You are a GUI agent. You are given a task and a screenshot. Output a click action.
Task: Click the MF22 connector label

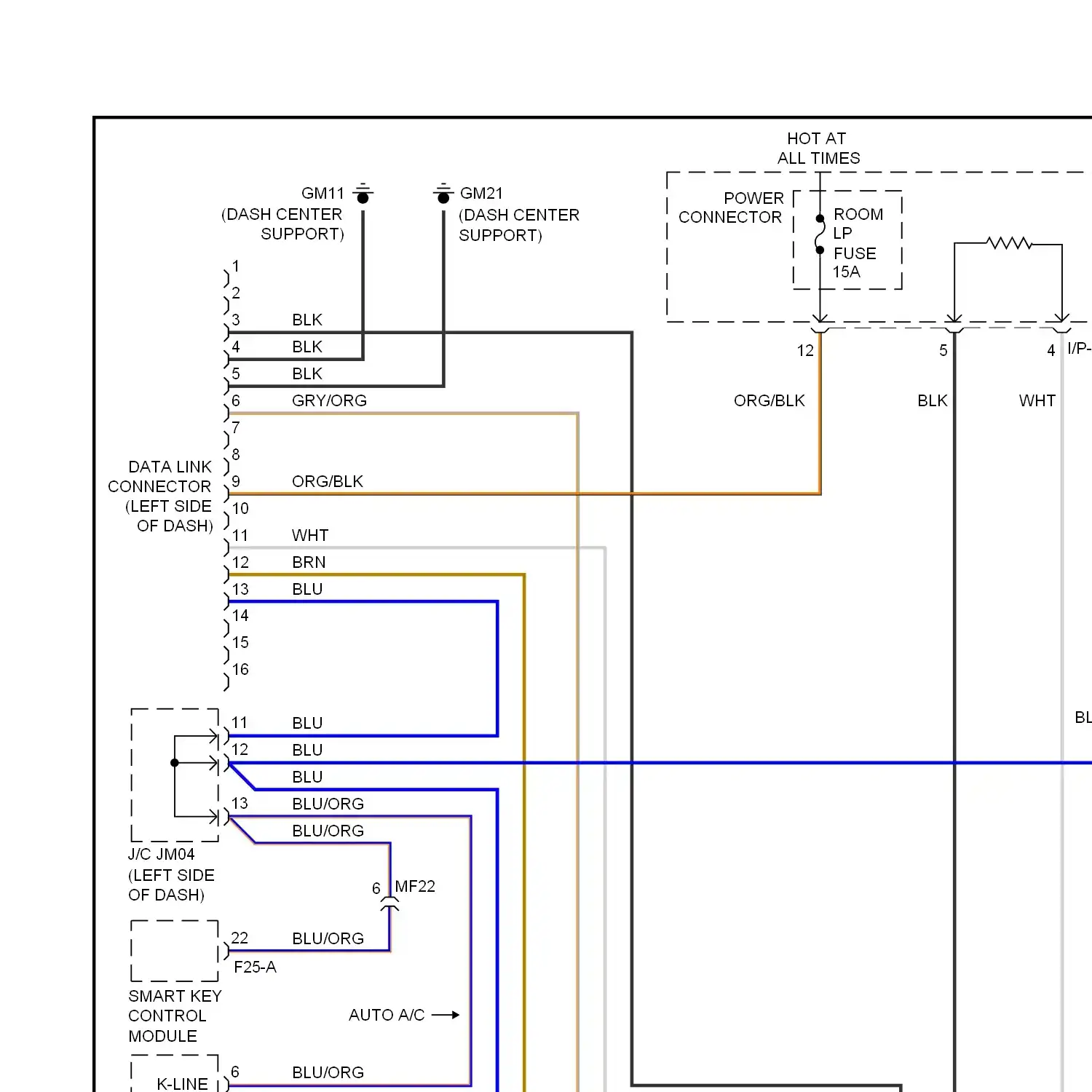[x=415, y=887]
